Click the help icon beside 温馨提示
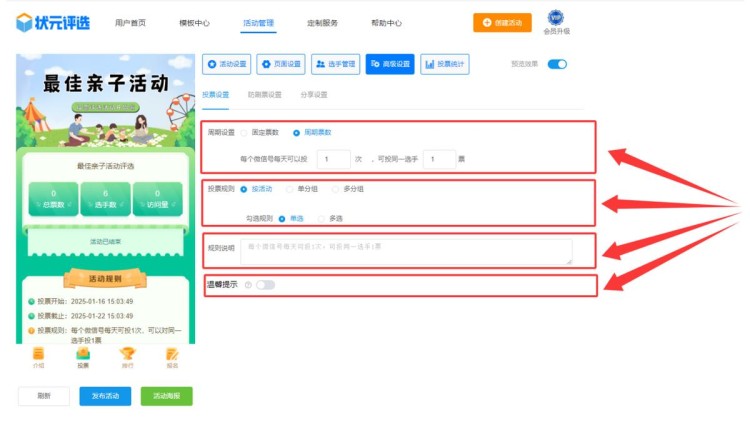 (x=247, y=285)
